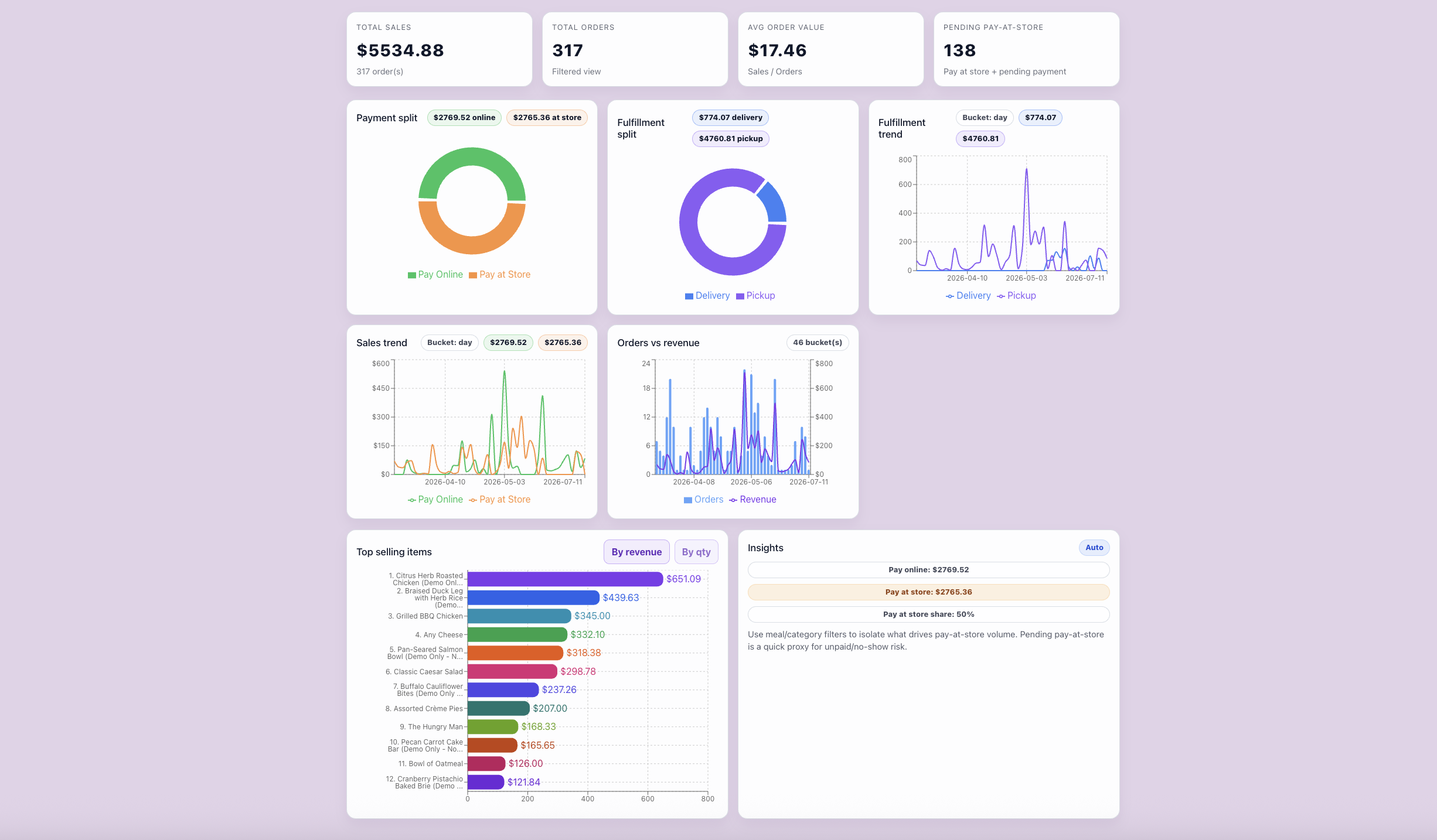
Task: Click the Pay online: $2769.52 insight pill
Action: [928, 569]
